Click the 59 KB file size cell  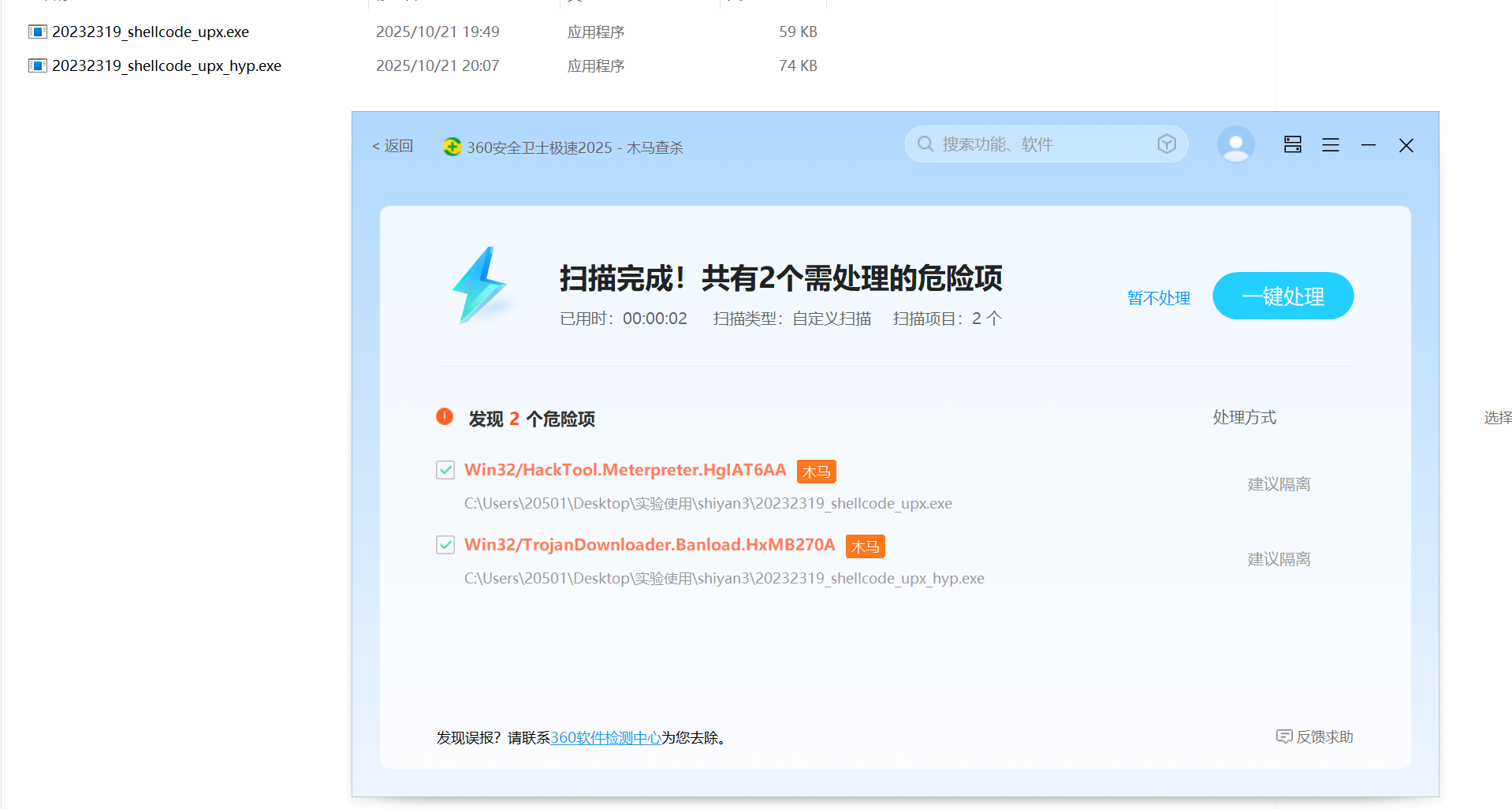point(798,32)
